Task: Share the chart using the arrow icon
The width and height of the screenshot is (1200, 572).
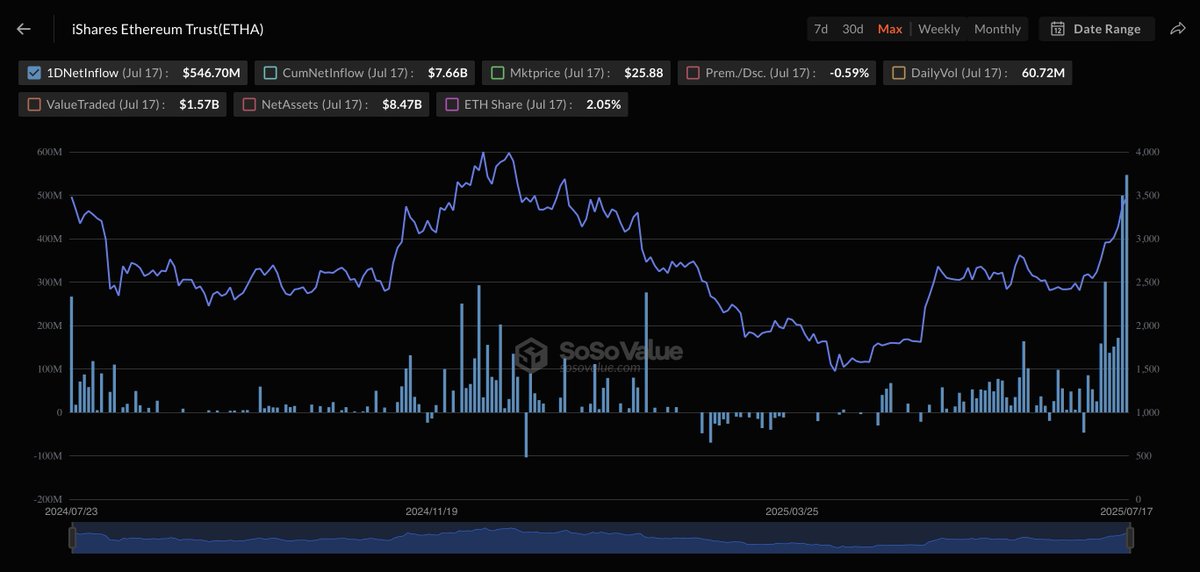Action: coord(1177,29)
